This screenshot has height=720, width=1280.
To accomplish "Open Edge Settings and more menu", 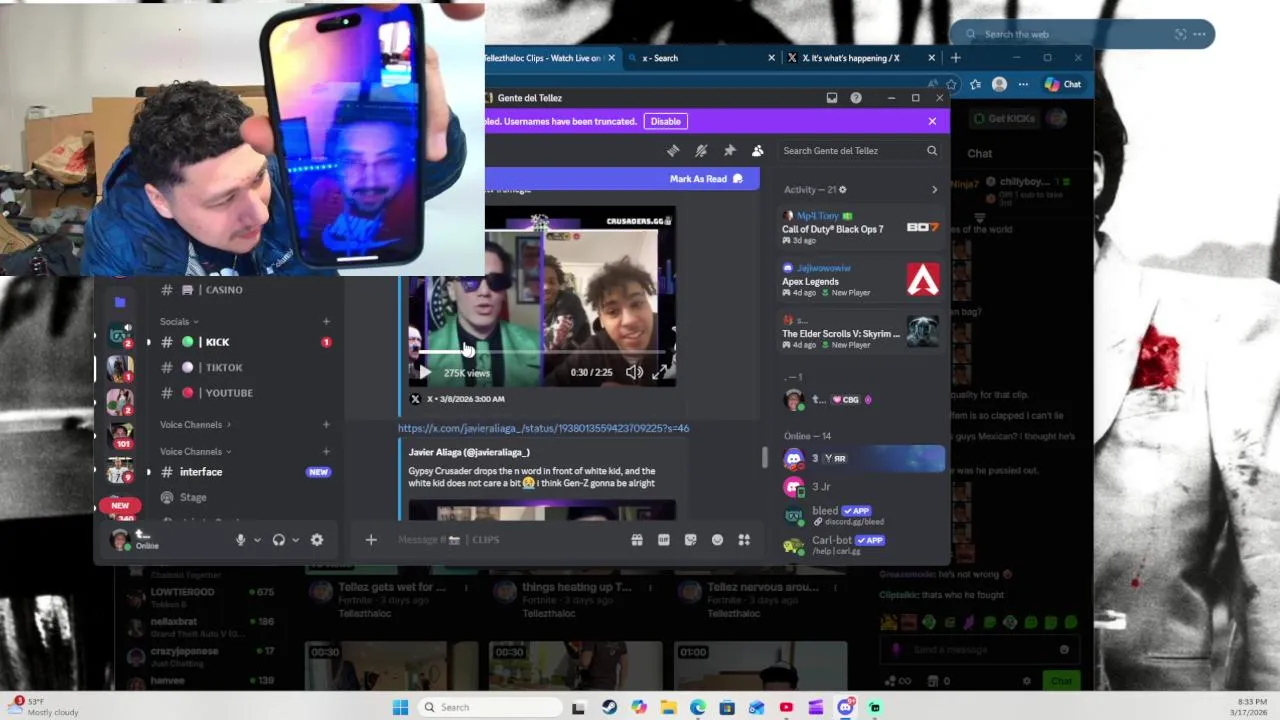I will [1023, 85].
